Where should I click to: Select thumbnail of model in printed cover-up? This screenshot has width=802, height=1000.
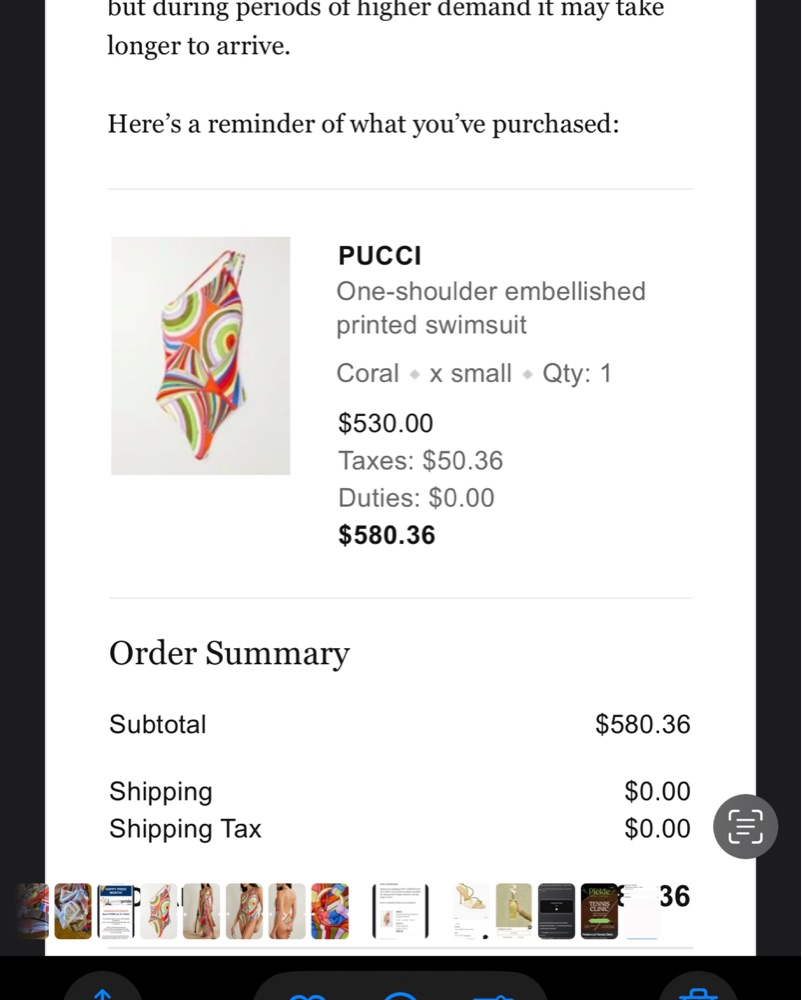click(x=201, y=911)
